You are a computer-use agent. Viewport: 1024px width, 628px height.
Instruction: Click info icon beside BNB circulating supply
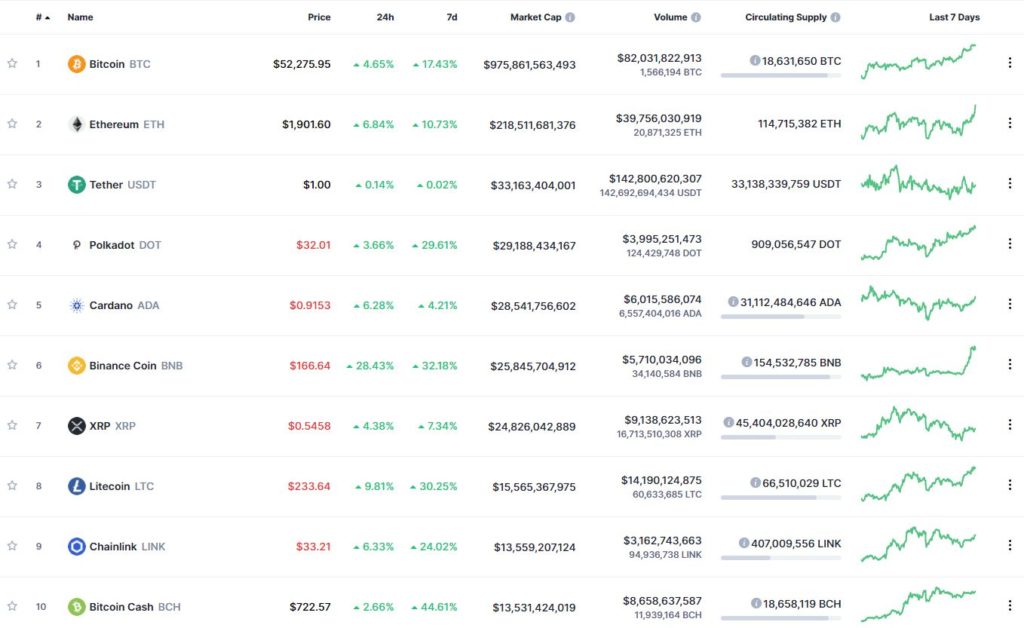point(746,362)
